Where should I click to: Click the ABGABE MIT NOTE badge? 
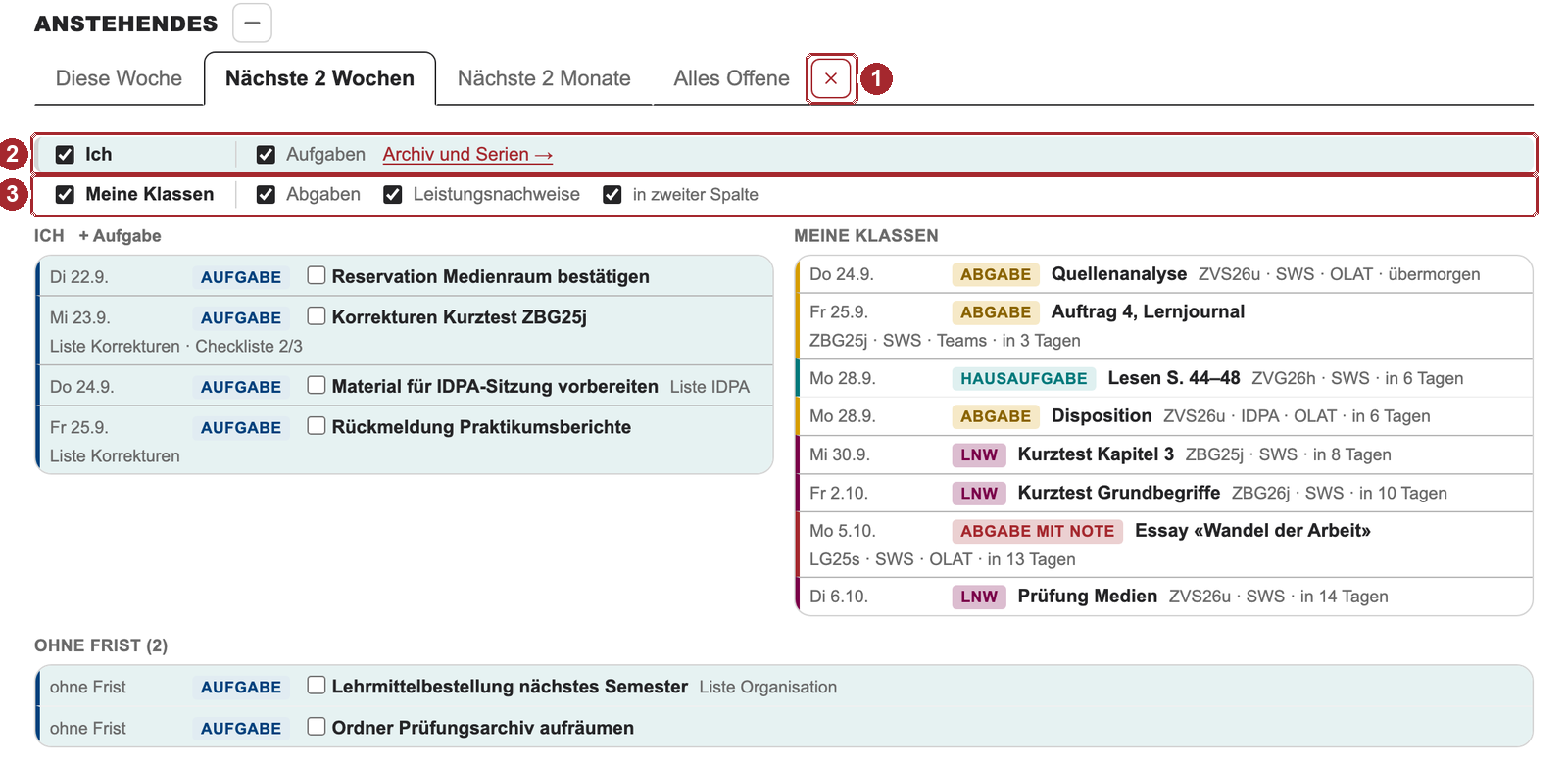[1037, 531]
